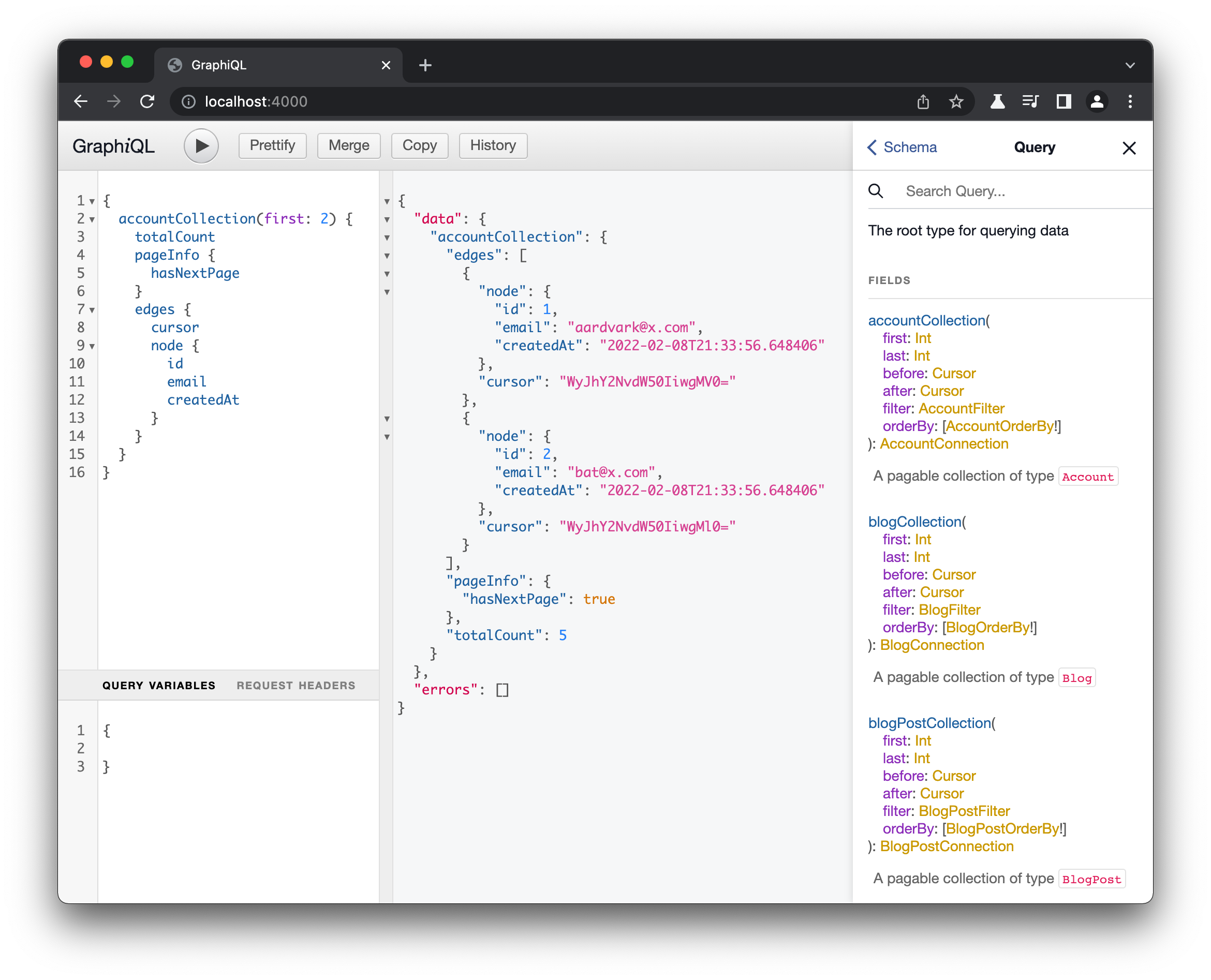Screen dimensions: 1211x980
Task: Toggle the REQUEST HEADERS tab
Action: (296, 685)
